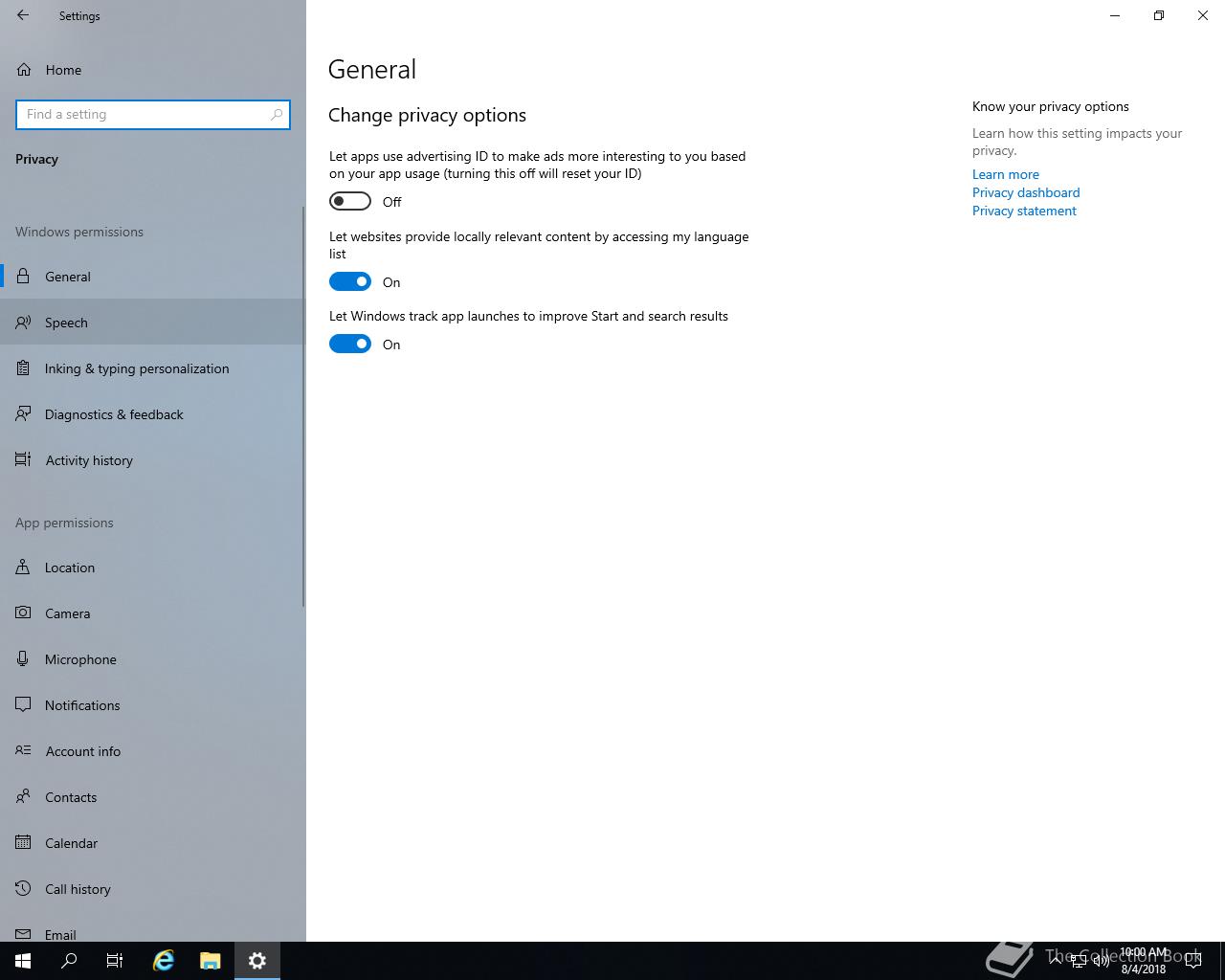Disable the track app launches toggle
Image resolution: width=1225 pixels, height=980 pixels.
click(350, 344)
